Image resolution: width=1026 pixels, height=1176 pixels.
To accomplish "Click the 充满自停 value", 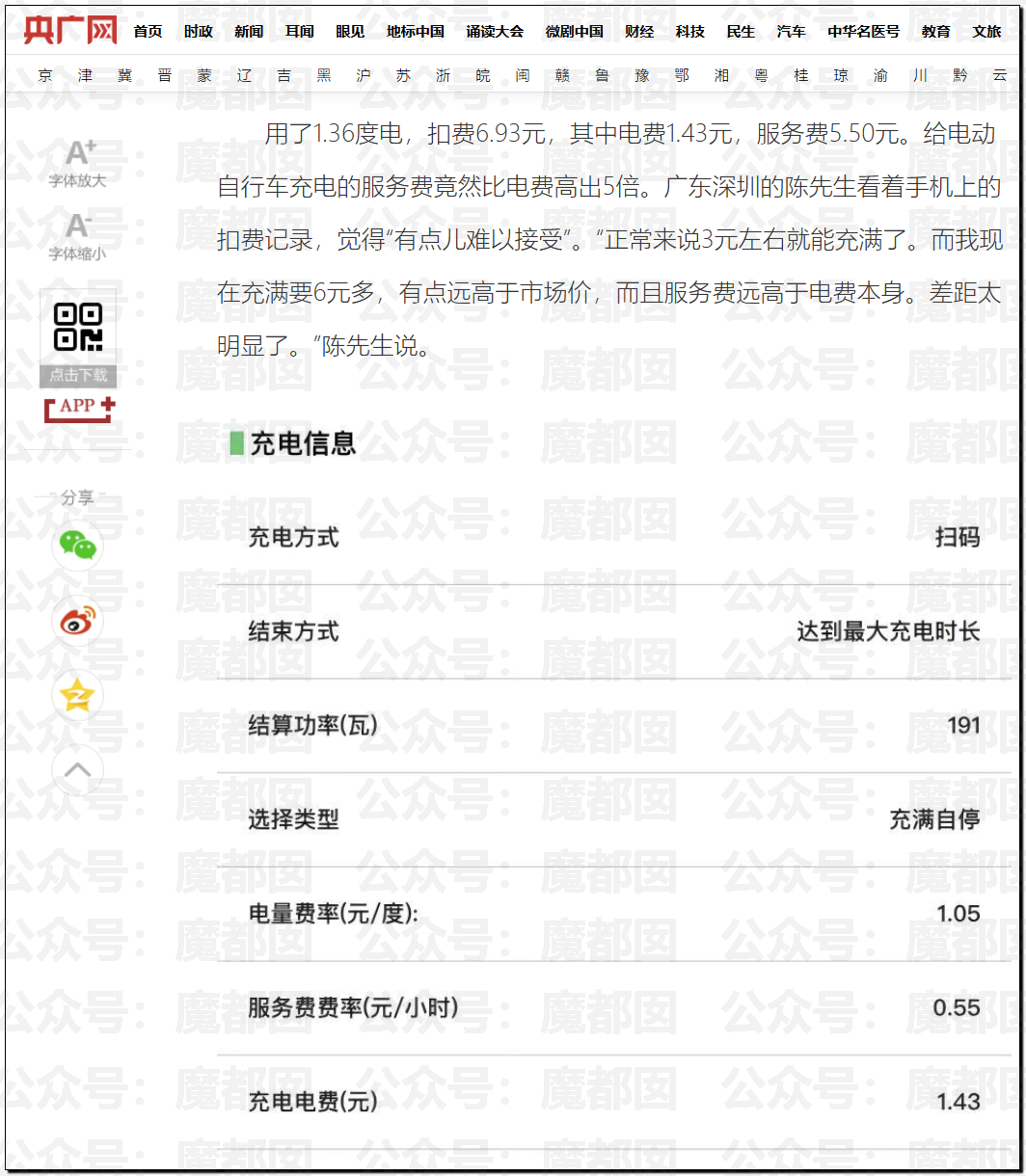I will (x=934, y=819).
